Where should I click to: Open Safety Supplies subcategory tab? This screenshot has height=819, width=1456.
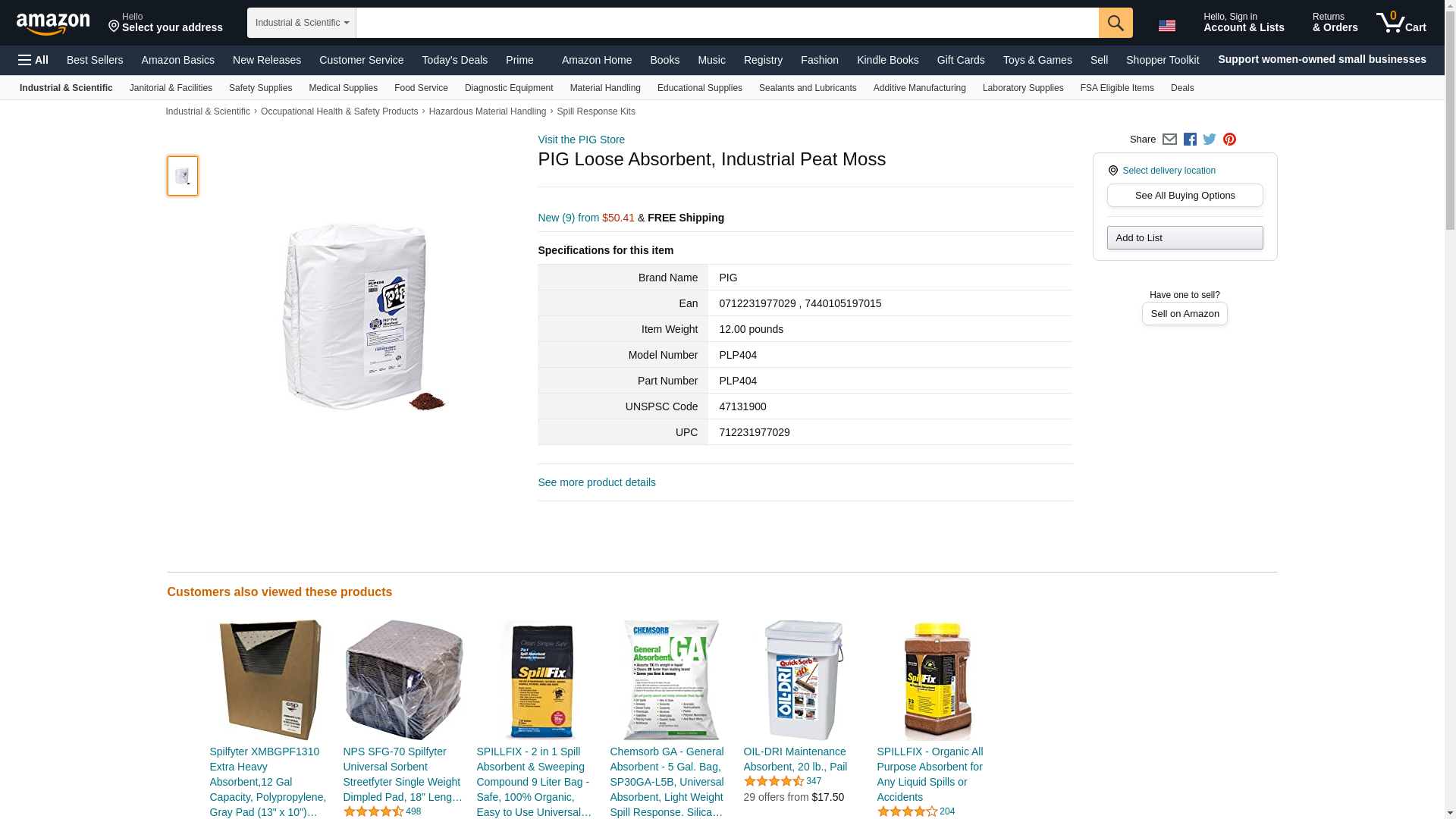pyautogui.click(x=260, y=88)
